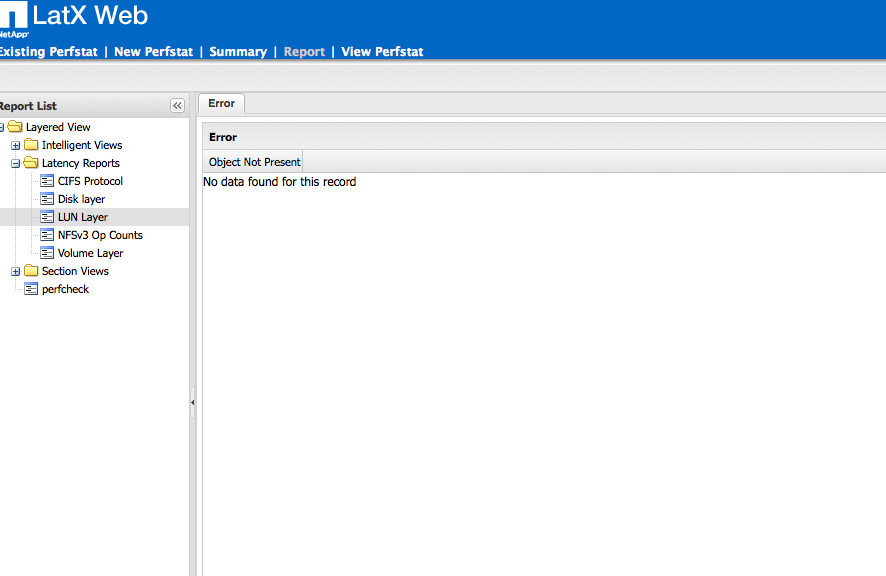
Task: Click the 'No data found for this record' text
Action: point(280,182)
